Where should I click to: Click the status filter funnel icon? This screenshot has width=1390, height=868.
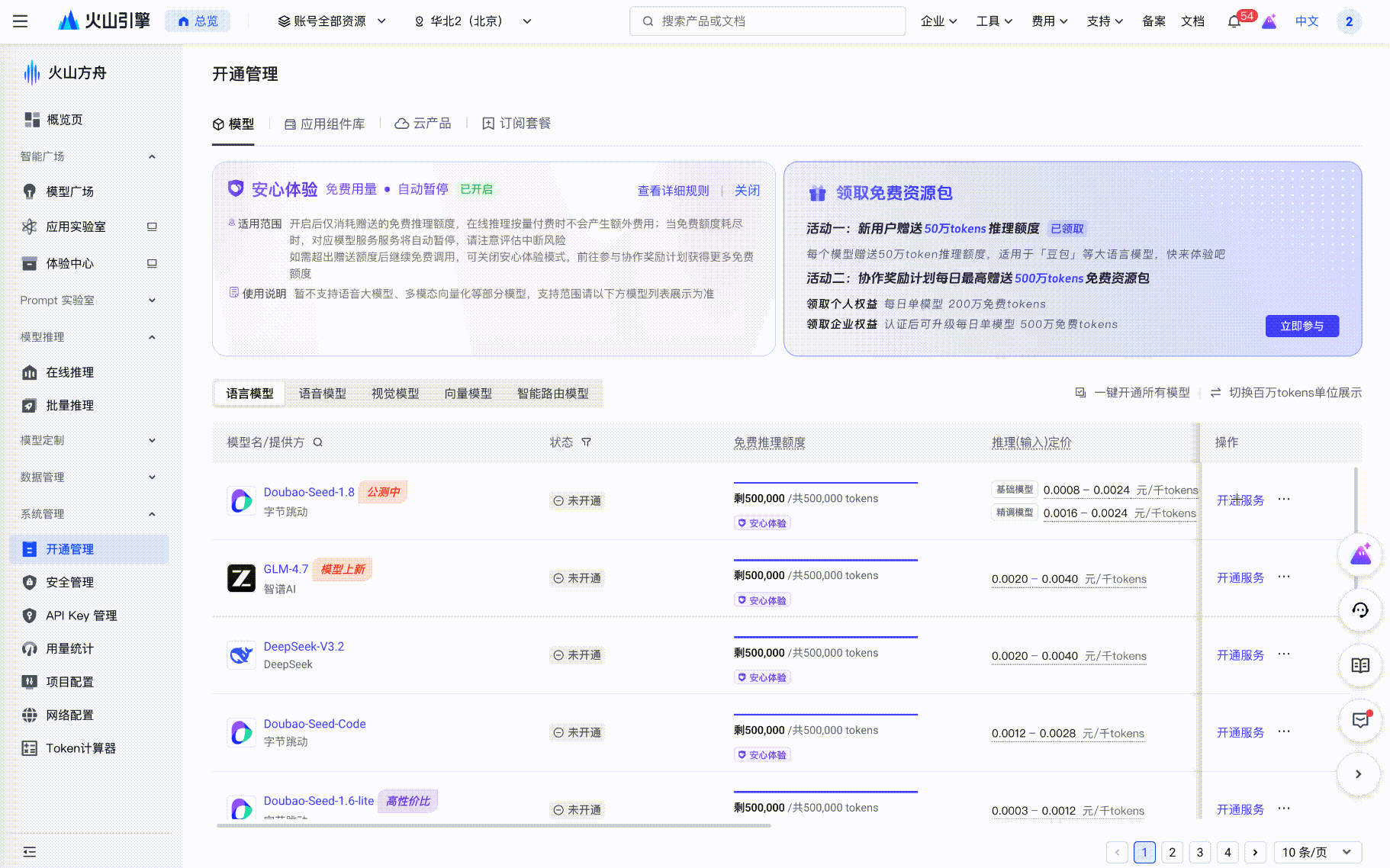[586, 442]
